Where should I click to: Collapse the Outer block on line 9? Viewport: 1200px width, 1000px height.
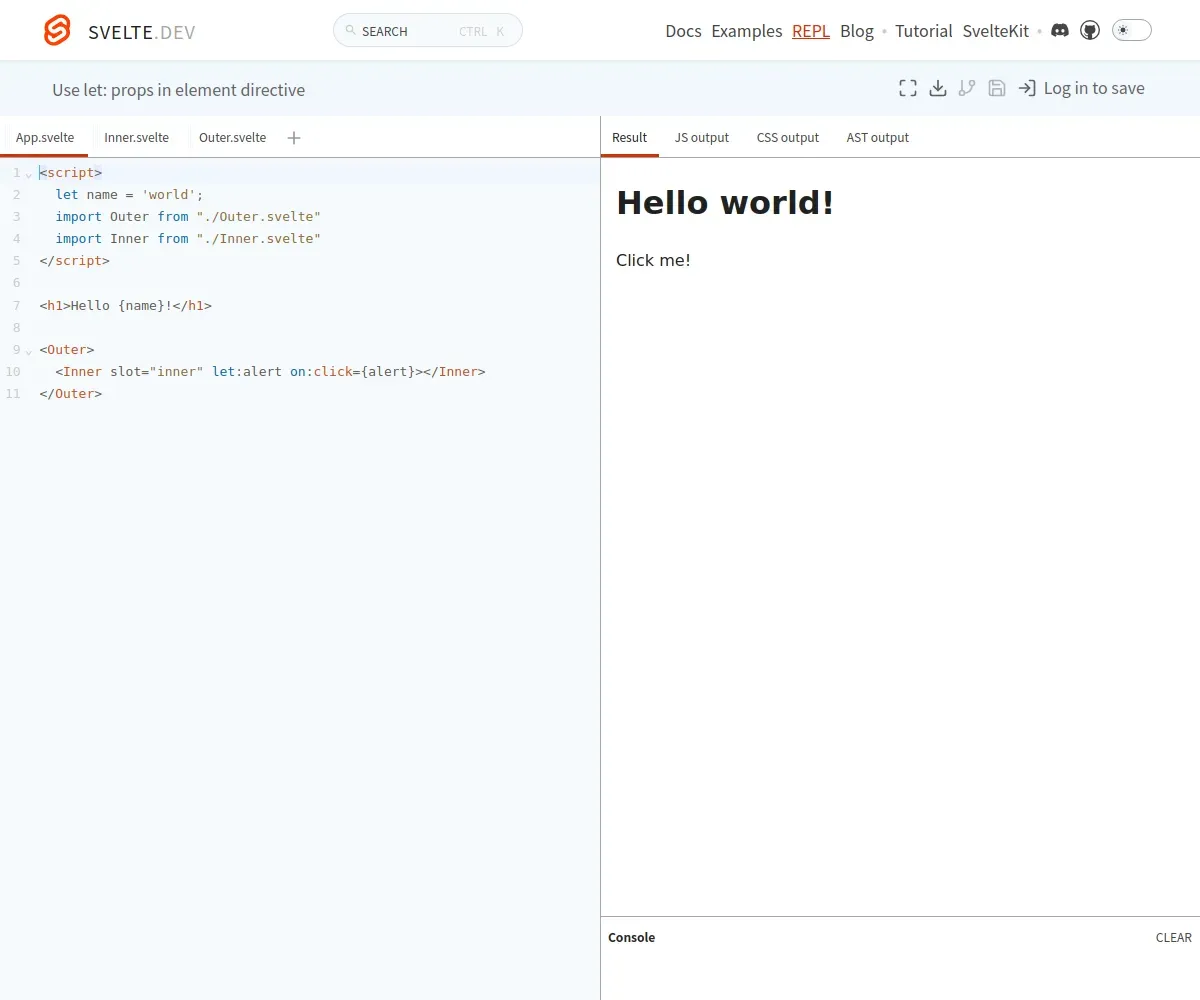(x=29, y=351)
